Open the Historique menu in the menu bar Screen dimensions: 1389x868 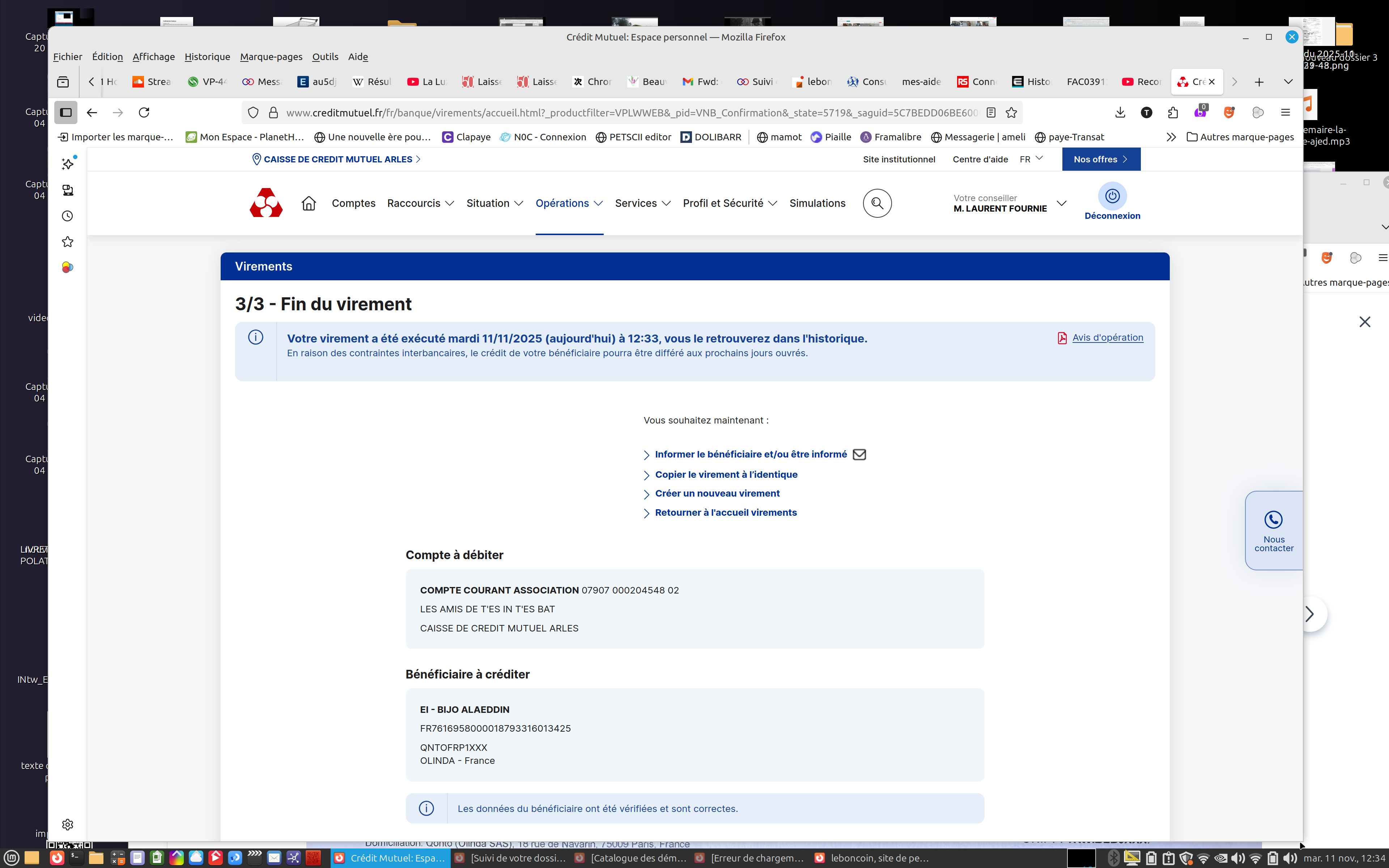tap(207, 56)
